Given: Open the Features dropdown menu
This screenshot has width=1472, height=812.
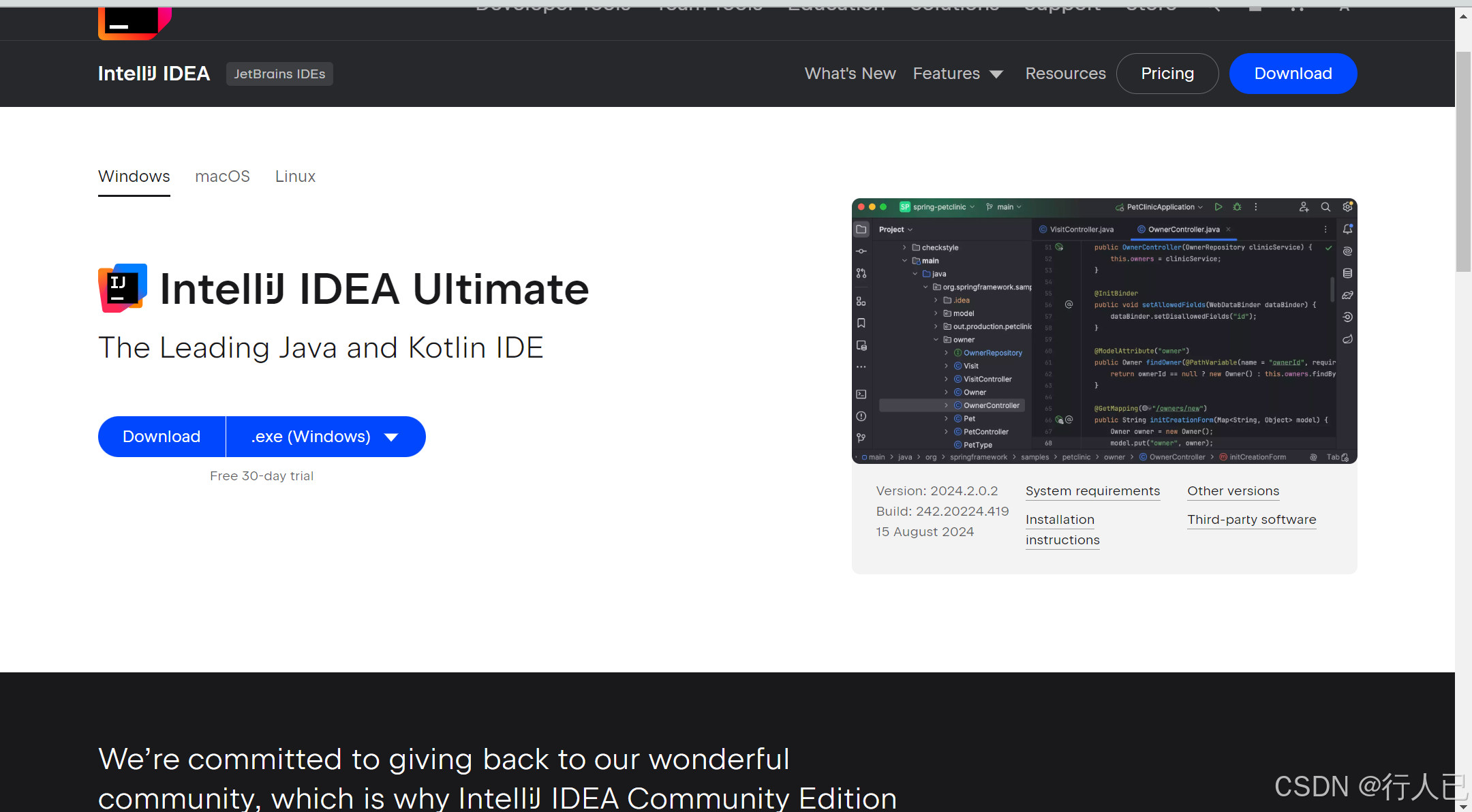Looking at the screenshot, I should 957,74.
